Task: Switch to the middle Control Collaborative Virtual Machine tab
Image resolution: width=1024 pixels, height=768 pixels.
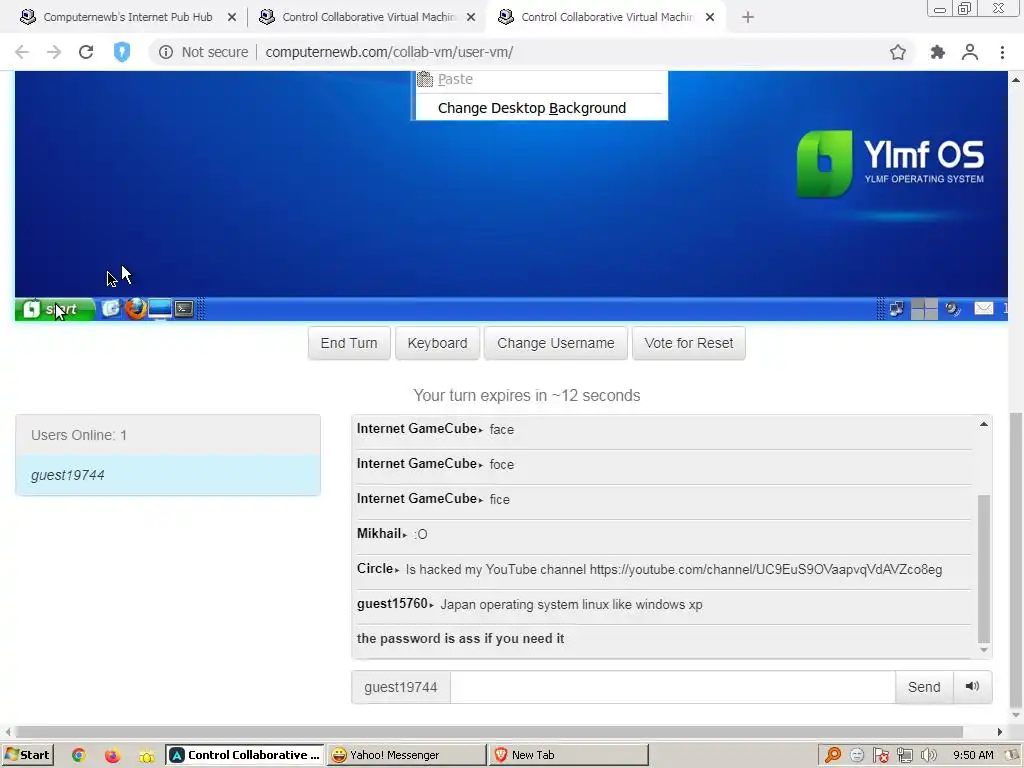Action: coord(369,18)
